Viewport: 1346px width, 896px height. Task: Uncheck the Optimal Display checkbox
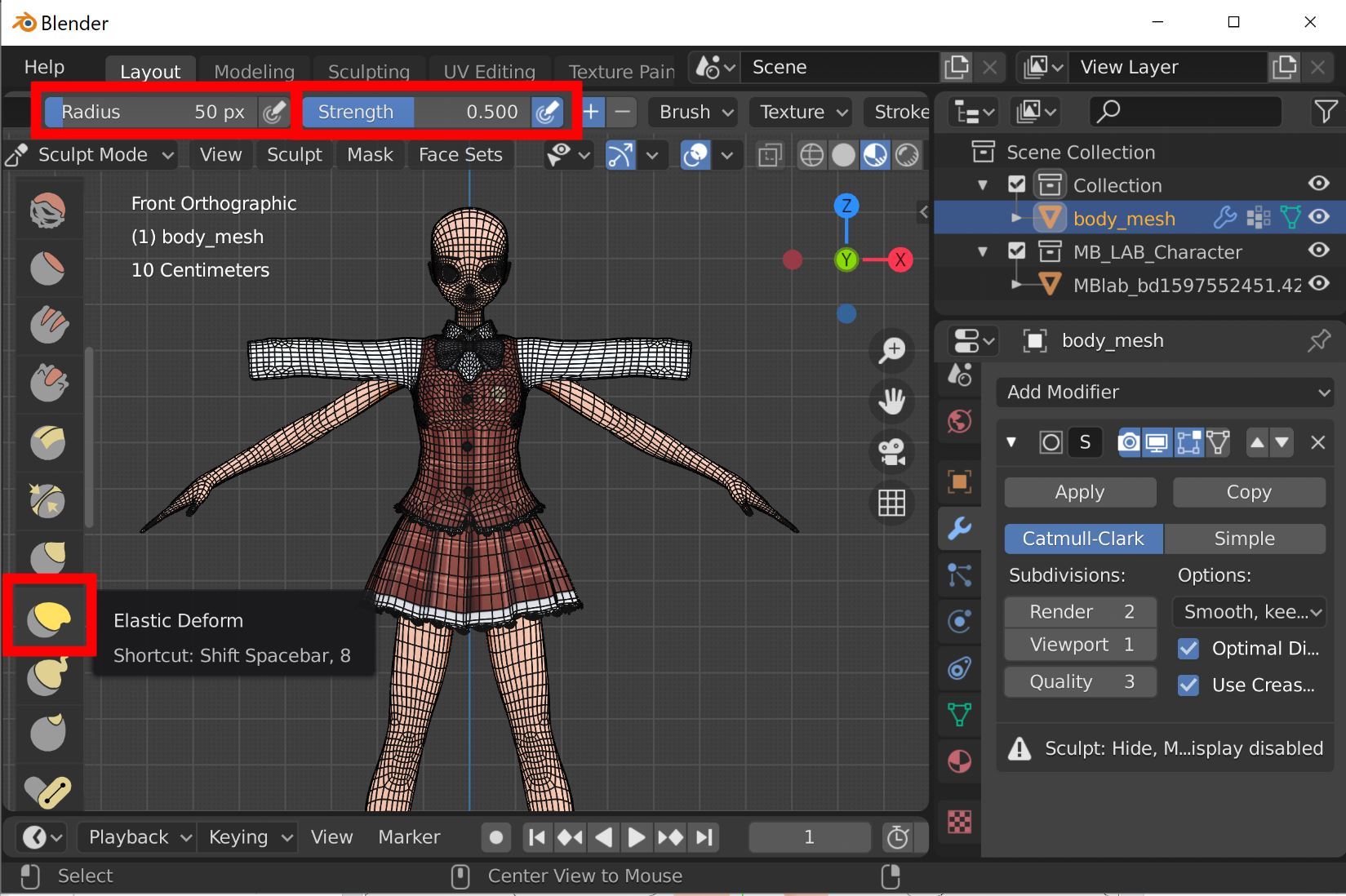click(1188, 649)
